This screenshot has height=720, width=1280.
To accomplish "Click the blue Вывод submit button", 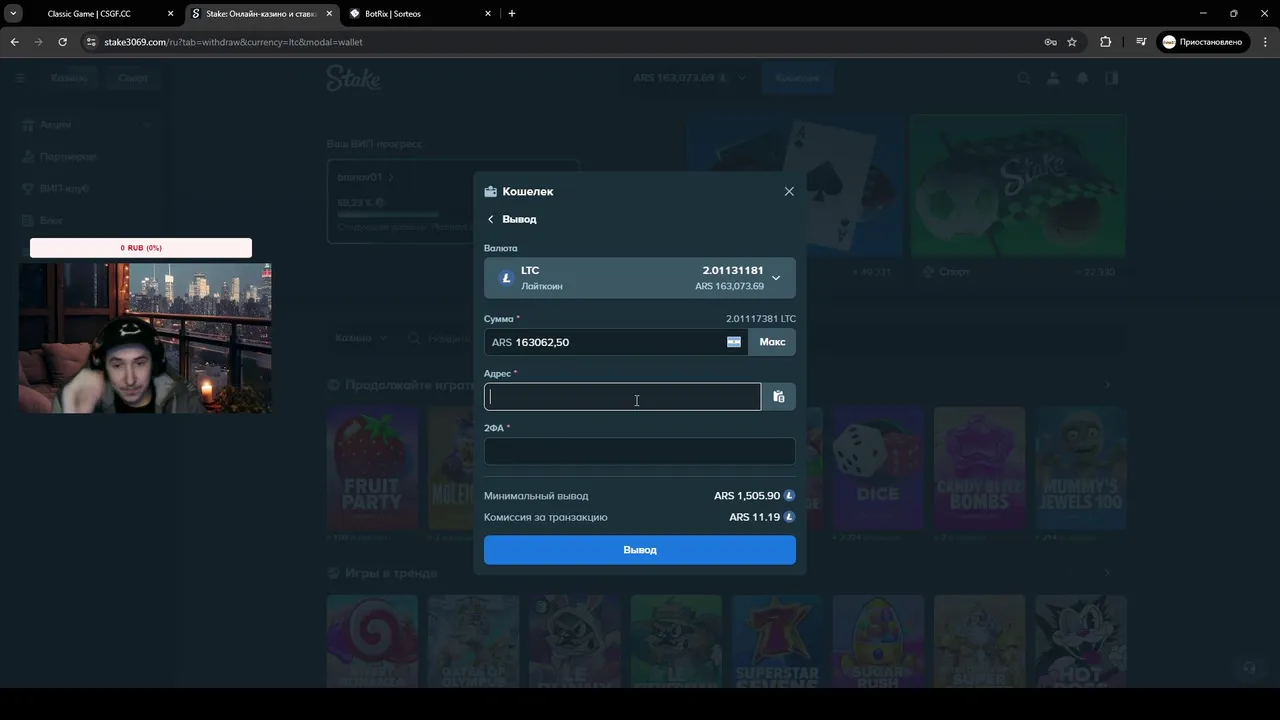I will tap(640, 550).
